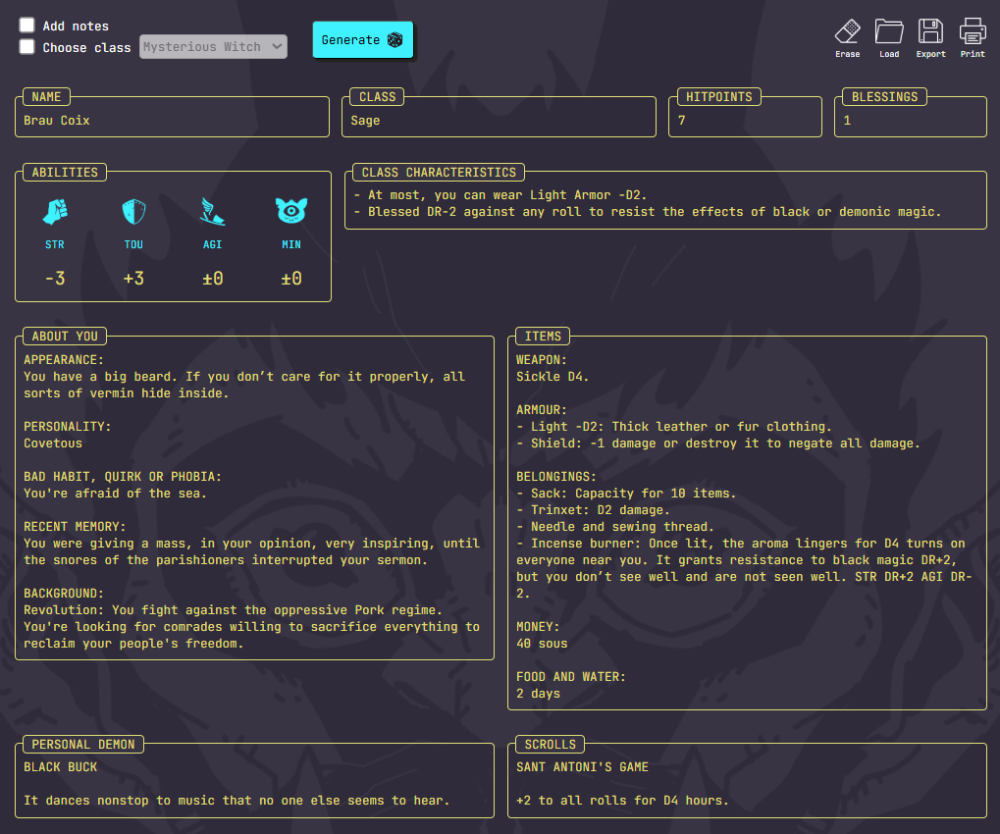Click the Print printer icon

pyautogui.click(x=973, y=31)
